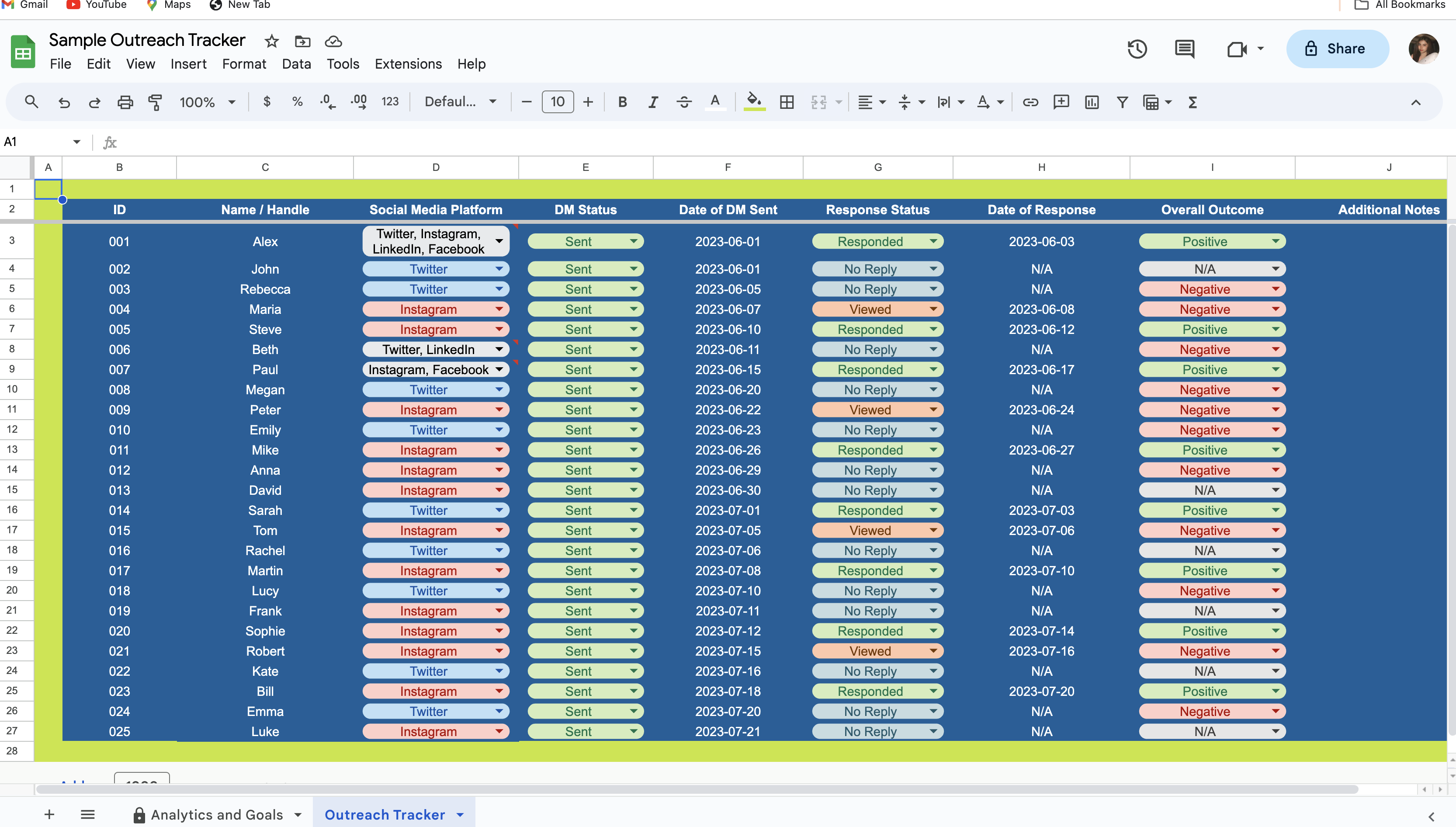Open the YouTube bookmark
The height and width of the screenshot is (827, 1456).
pos(97,5)
